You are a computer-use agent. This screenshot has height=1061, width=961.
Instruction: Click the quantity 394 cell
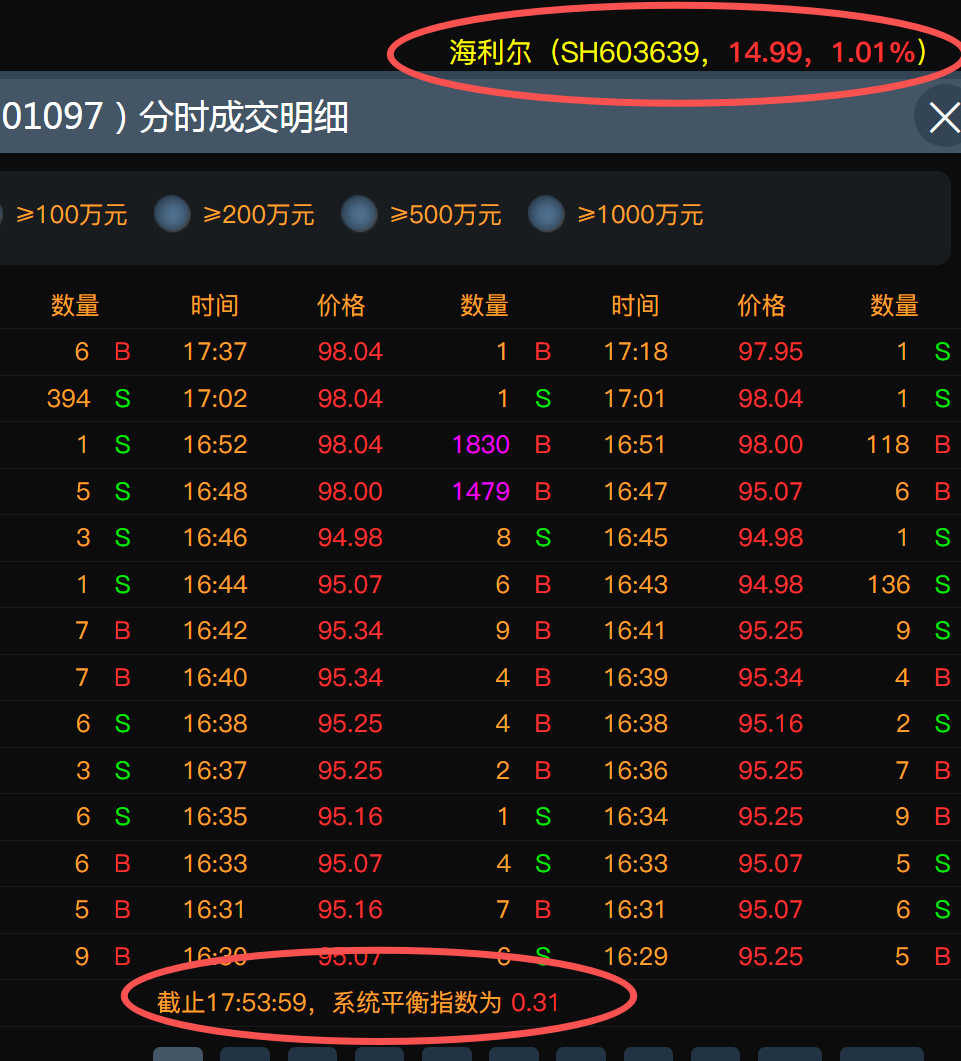tap(68, 399)
